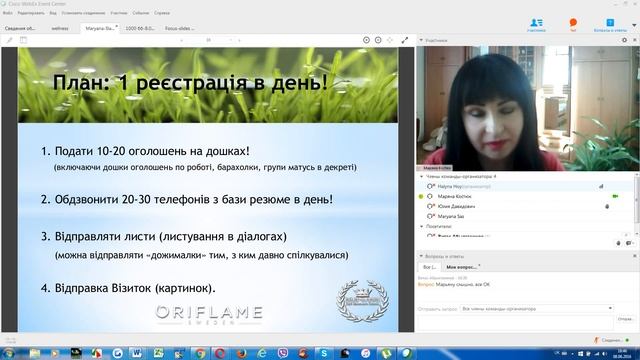Switch to the Мои вопросы tab

coord(462,267)
